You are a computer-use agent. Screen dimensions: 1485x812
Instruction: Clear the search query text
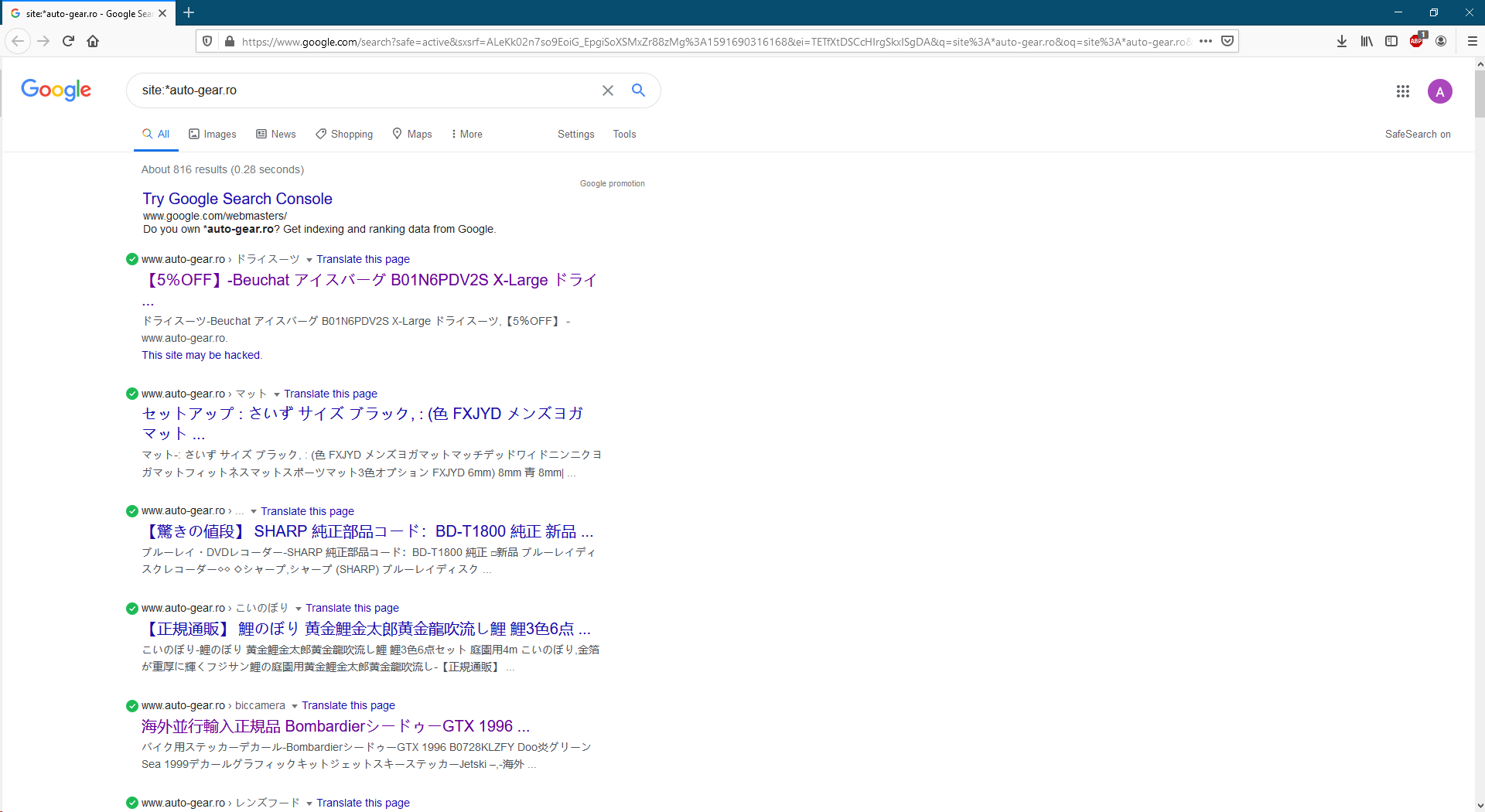click(x=608, y=90)
